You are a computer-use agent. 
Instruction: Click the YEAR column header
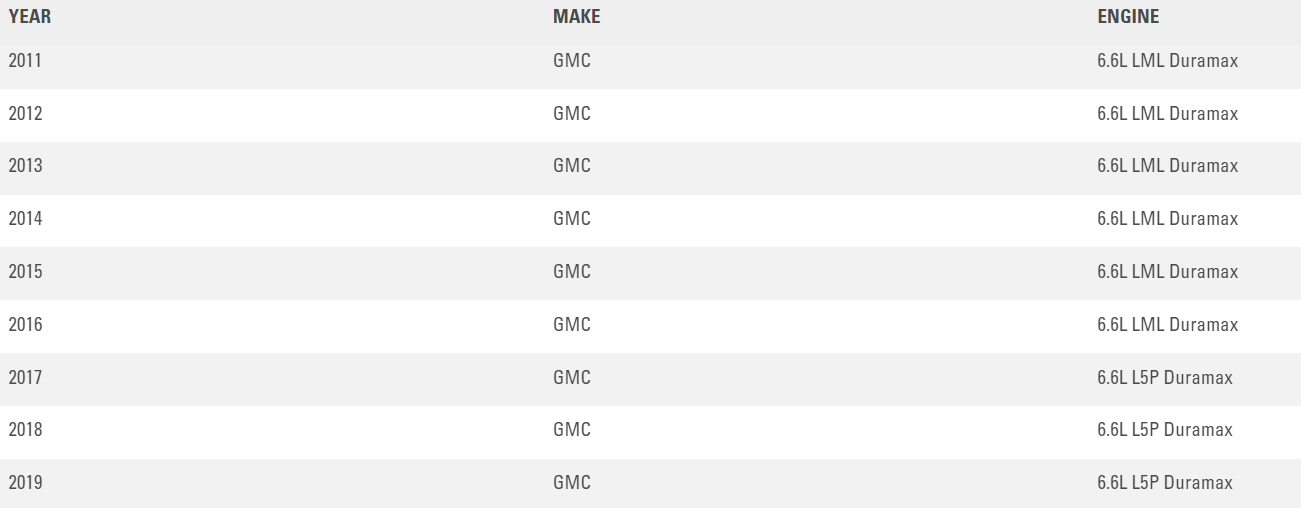click(x=30, y=17)
